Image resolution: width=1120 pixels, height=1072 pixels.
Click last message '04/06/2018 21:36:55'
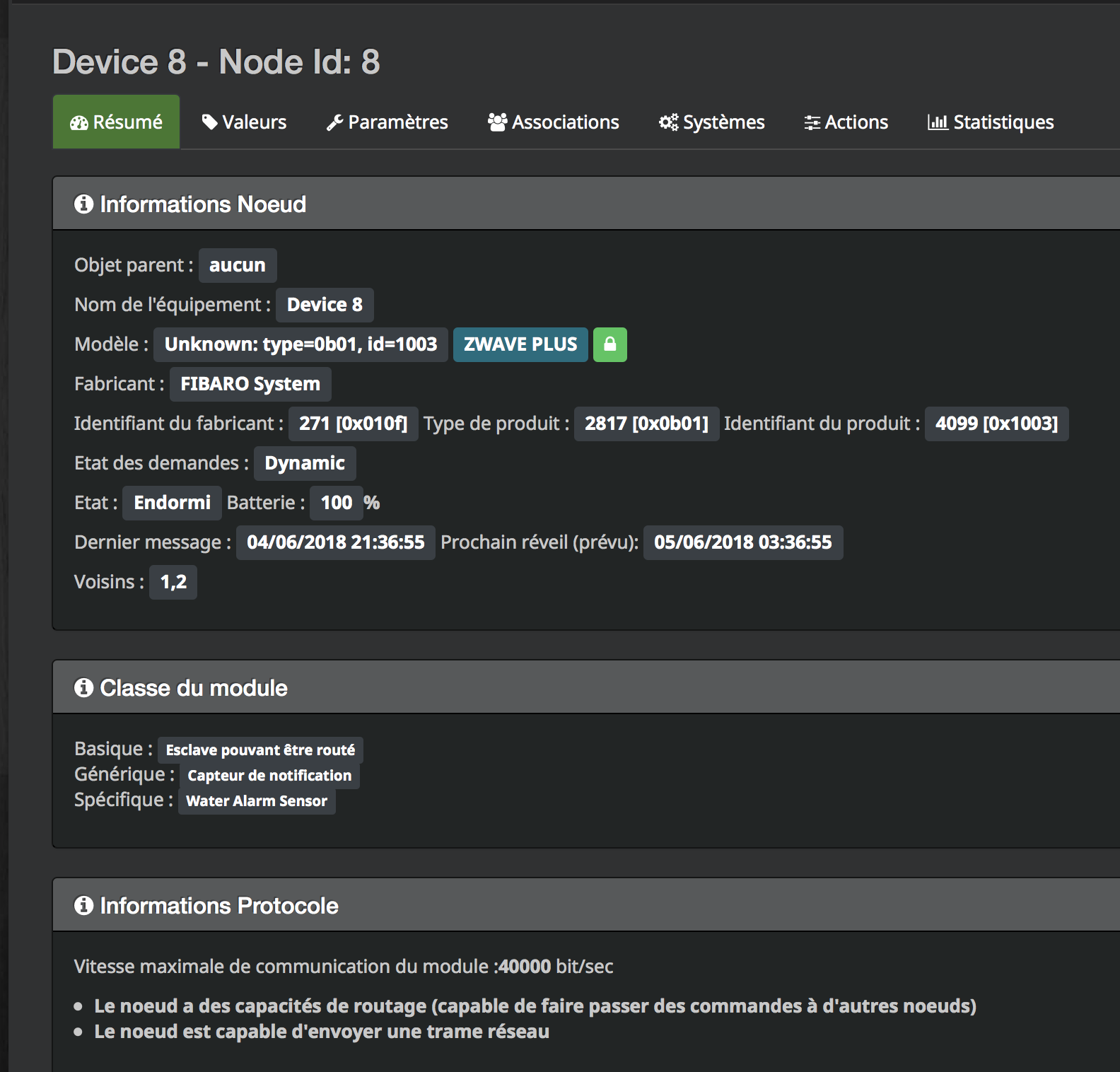pyautogui.click(x=336, y=542)
